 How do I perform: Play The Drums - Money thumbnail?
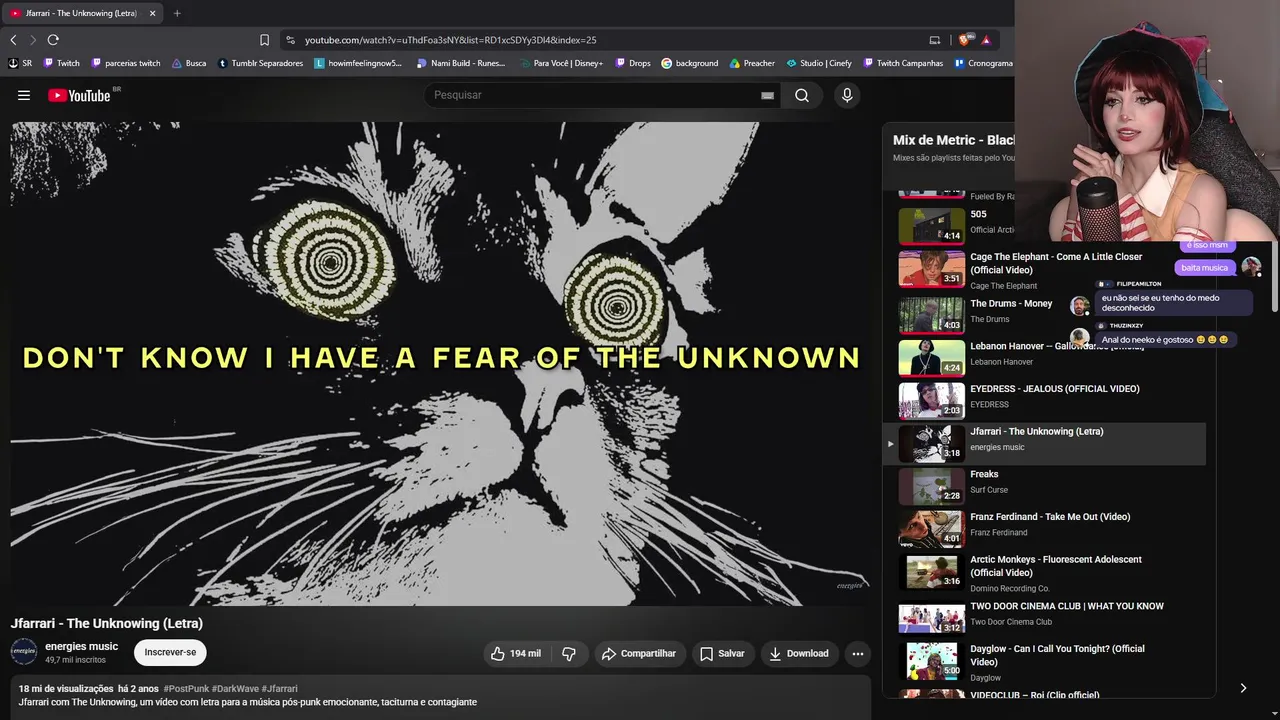[x=931, y=316]
